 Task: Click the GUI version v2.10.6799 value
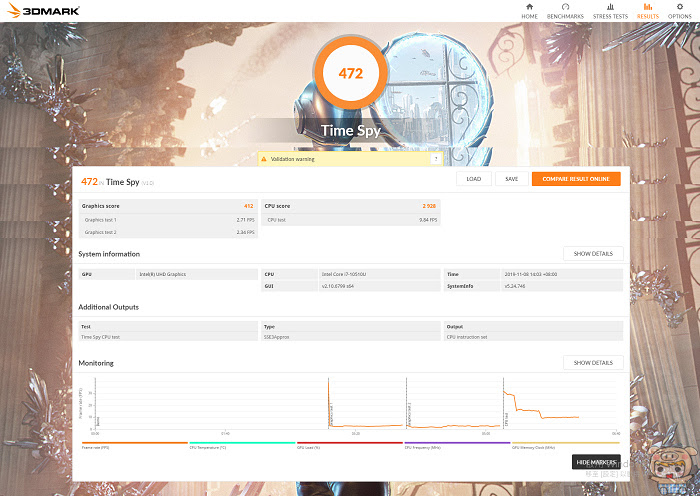tap(338, 286)
